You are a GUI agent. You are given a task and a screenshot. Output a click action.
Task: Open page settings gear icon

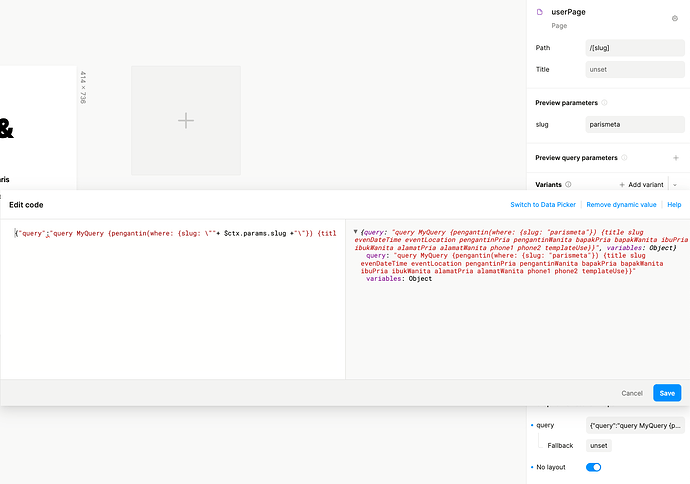click(x=674, y=18)
